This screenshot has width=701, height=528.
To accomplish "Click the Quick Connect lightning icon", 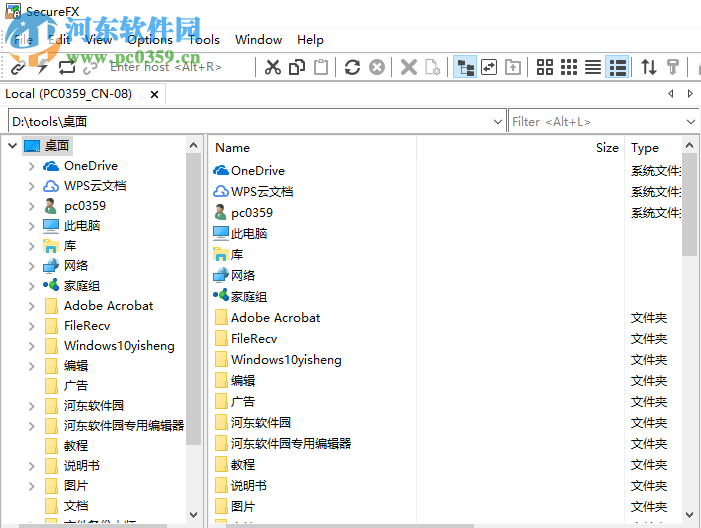I will pos(42,68).
